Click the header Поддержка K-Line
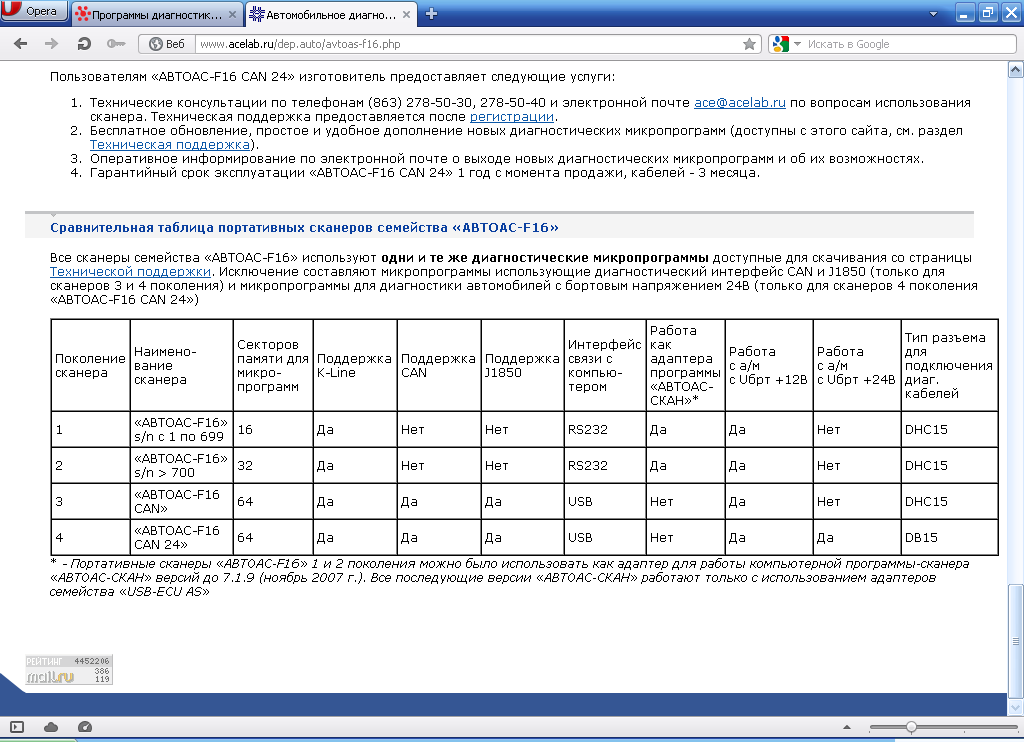The width and height of the screenshot is (1024, 742). [x=355, y=366]
